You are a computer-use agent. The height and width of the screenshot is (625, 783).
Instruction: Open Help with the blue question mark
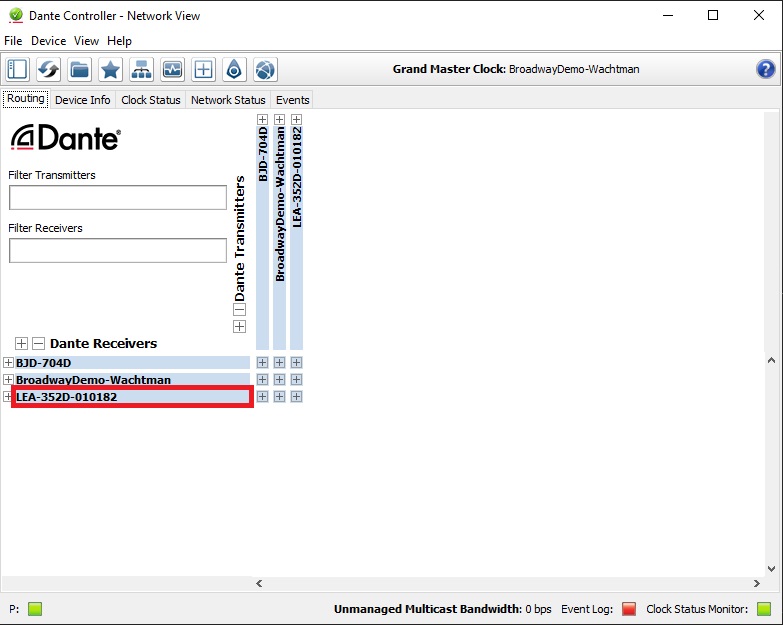click(765, 69)
